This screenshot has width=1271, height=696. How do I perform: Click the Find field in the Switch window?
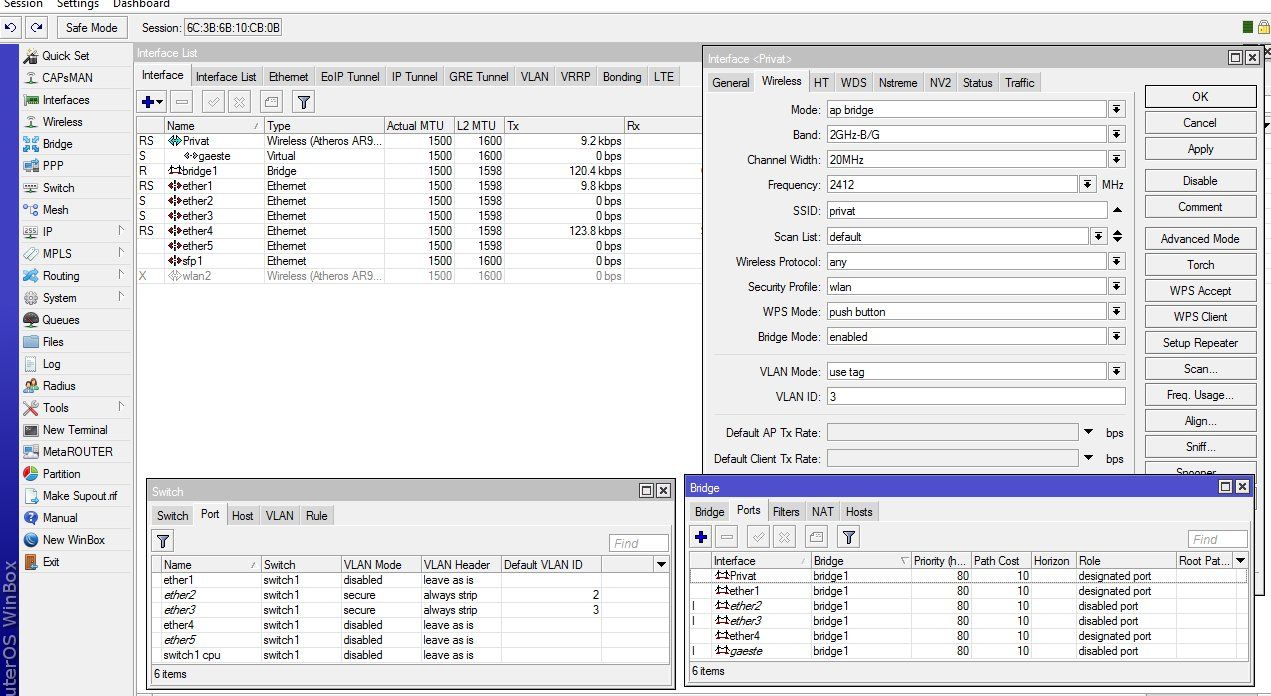(x=638, y=543)
